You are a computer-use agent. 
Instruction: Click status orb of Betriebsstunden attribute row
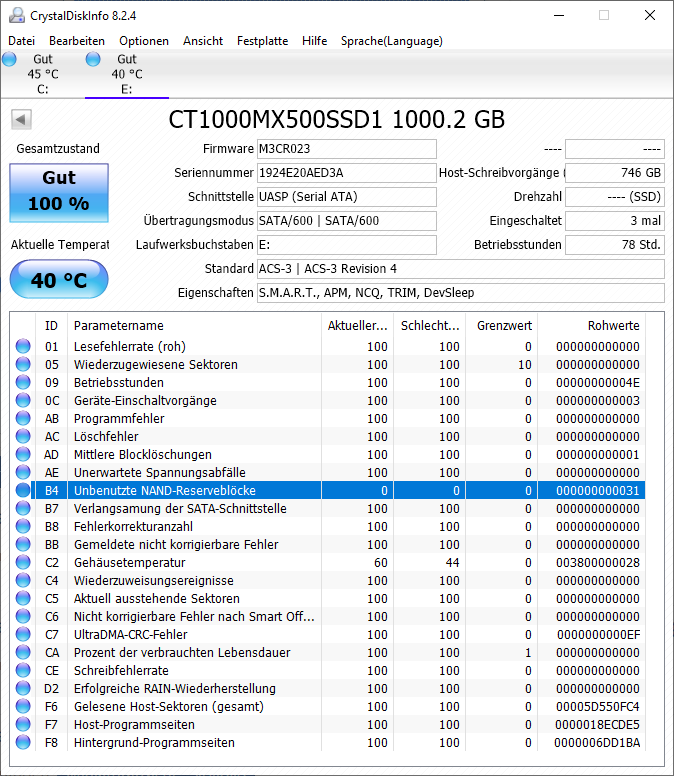point(23,382)
